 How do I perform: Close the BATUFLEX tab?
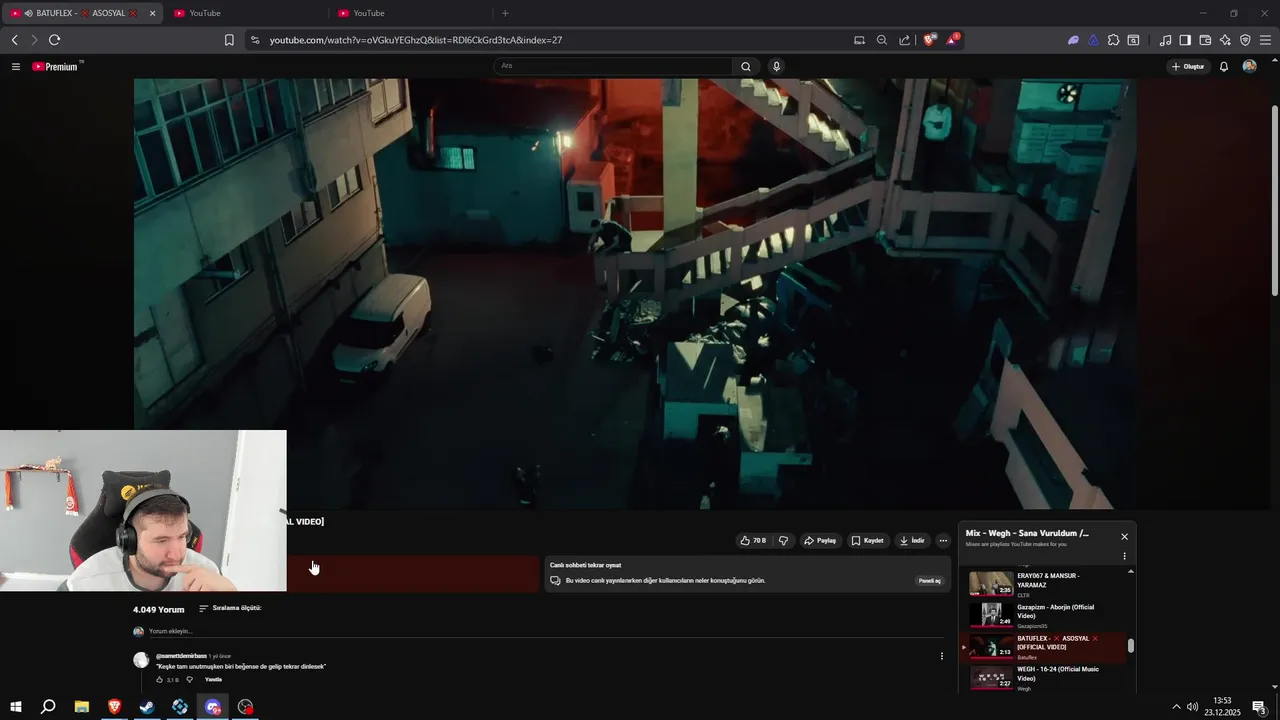[x=152, y=13]
